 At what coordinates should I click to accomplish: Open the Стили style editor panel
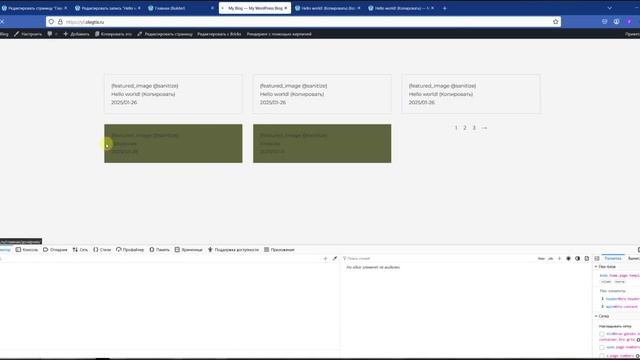pos(102,249)
